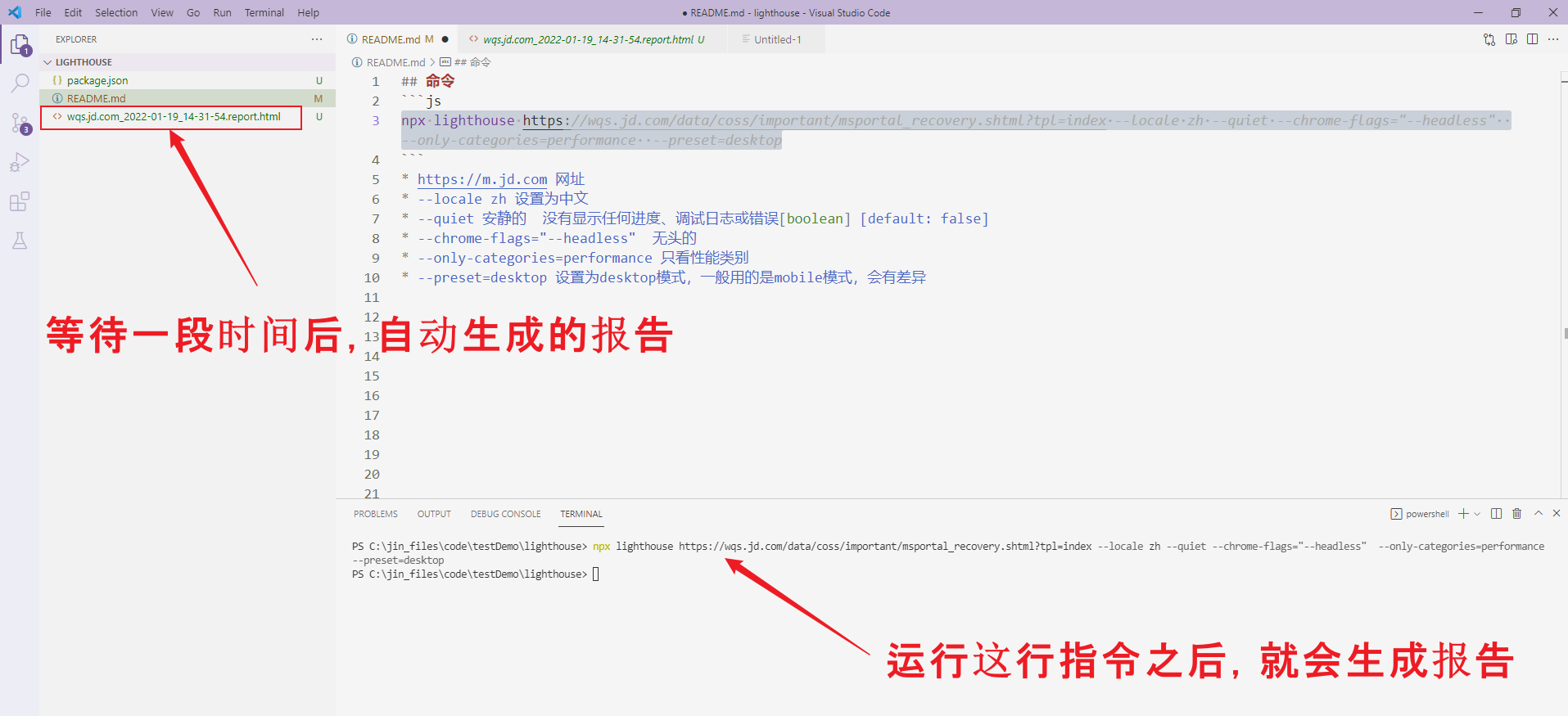Click the VS Code logo icon
The width and height of the screenshot is (1568, 716).
click(x=14, y=12)
